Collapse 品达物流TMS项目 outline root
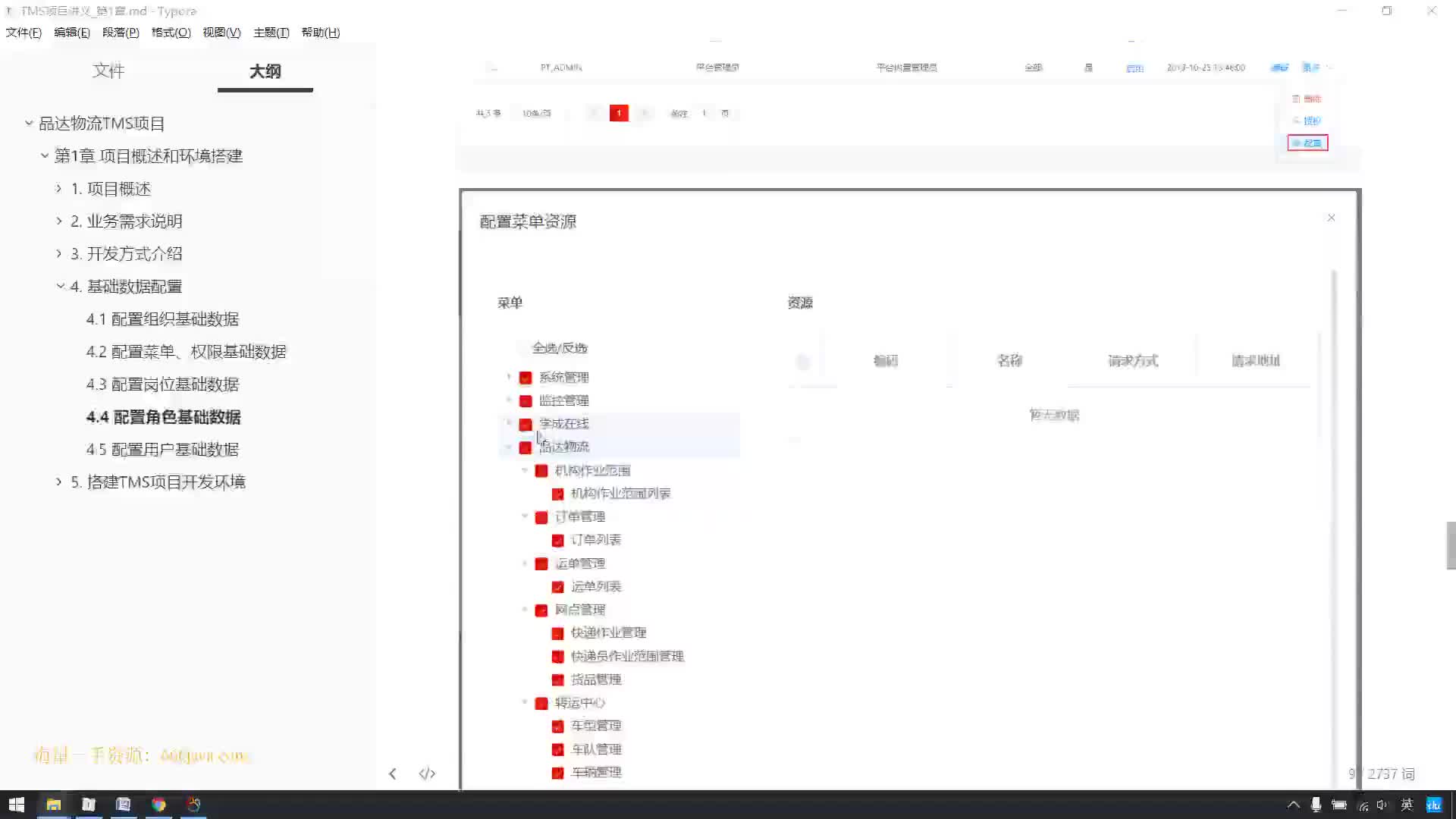The width and height of the screenshot is (1456, 819). tap(29, 123)
